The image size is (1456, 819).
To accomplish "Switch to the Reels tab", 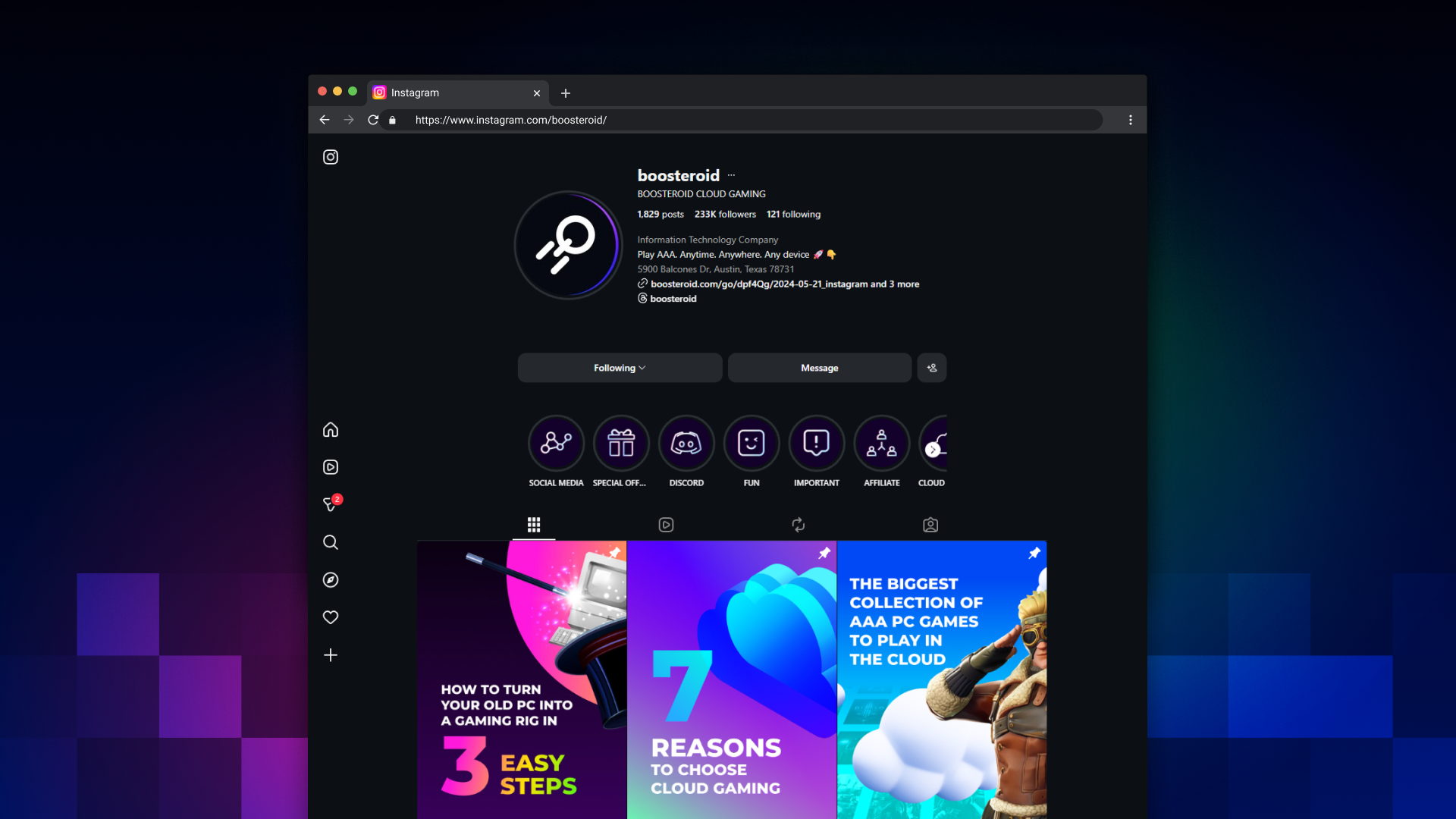I will 666,525.
